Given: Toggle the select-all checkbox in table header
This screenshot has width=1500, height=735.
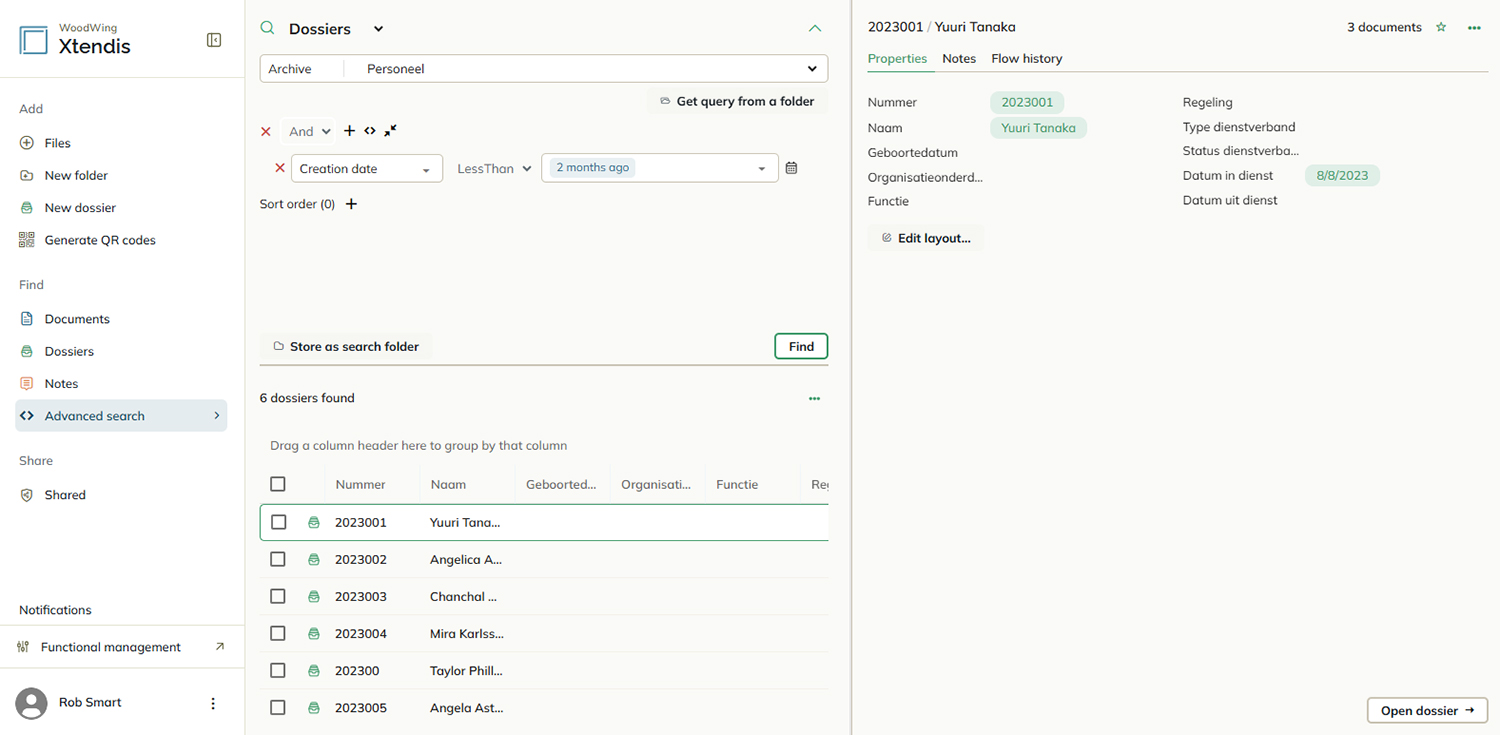Looking at the screenshot, I should (278, 484).
